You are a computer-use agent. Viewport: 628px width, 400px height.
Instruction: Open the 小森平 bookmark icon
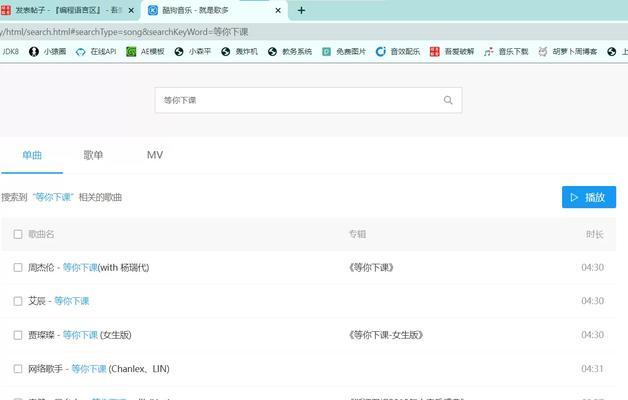(x=179, y=51)
